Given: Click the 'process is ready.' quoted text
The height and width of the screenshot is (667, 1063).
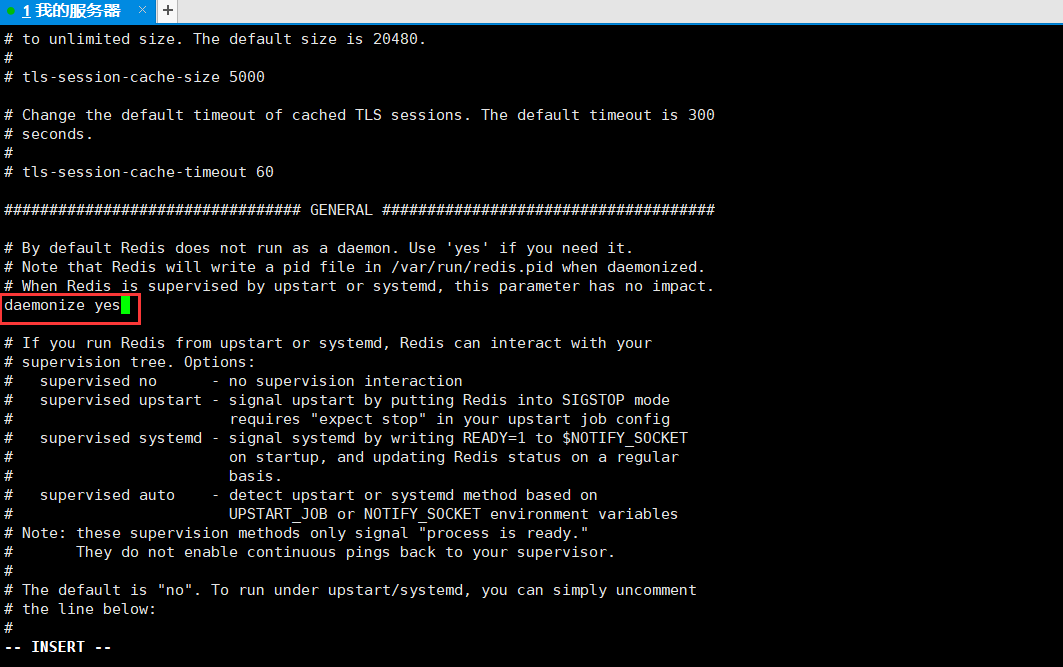Looking at the screenshot, I should pyautogui.click(x=507, y=533).
